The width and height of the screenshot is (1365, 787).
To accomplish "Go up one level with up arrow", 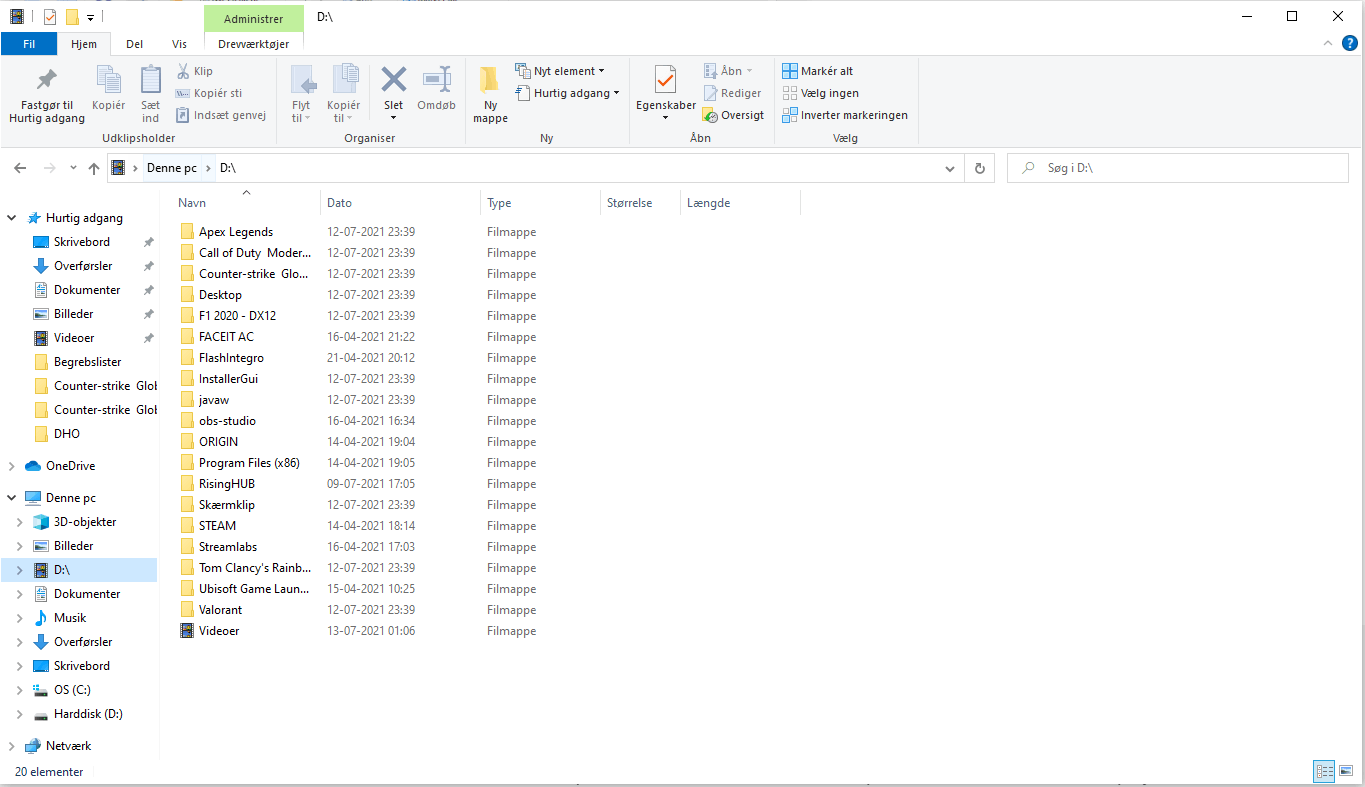I will tap(94, 168).
